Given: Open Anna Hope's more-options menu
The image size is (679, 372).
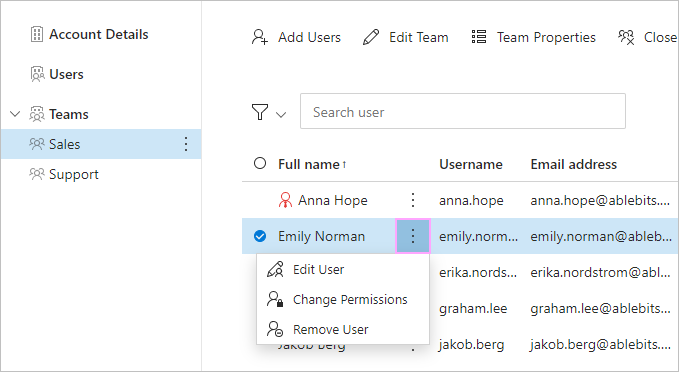Looking at the screenshot, I should coord(413,200).
